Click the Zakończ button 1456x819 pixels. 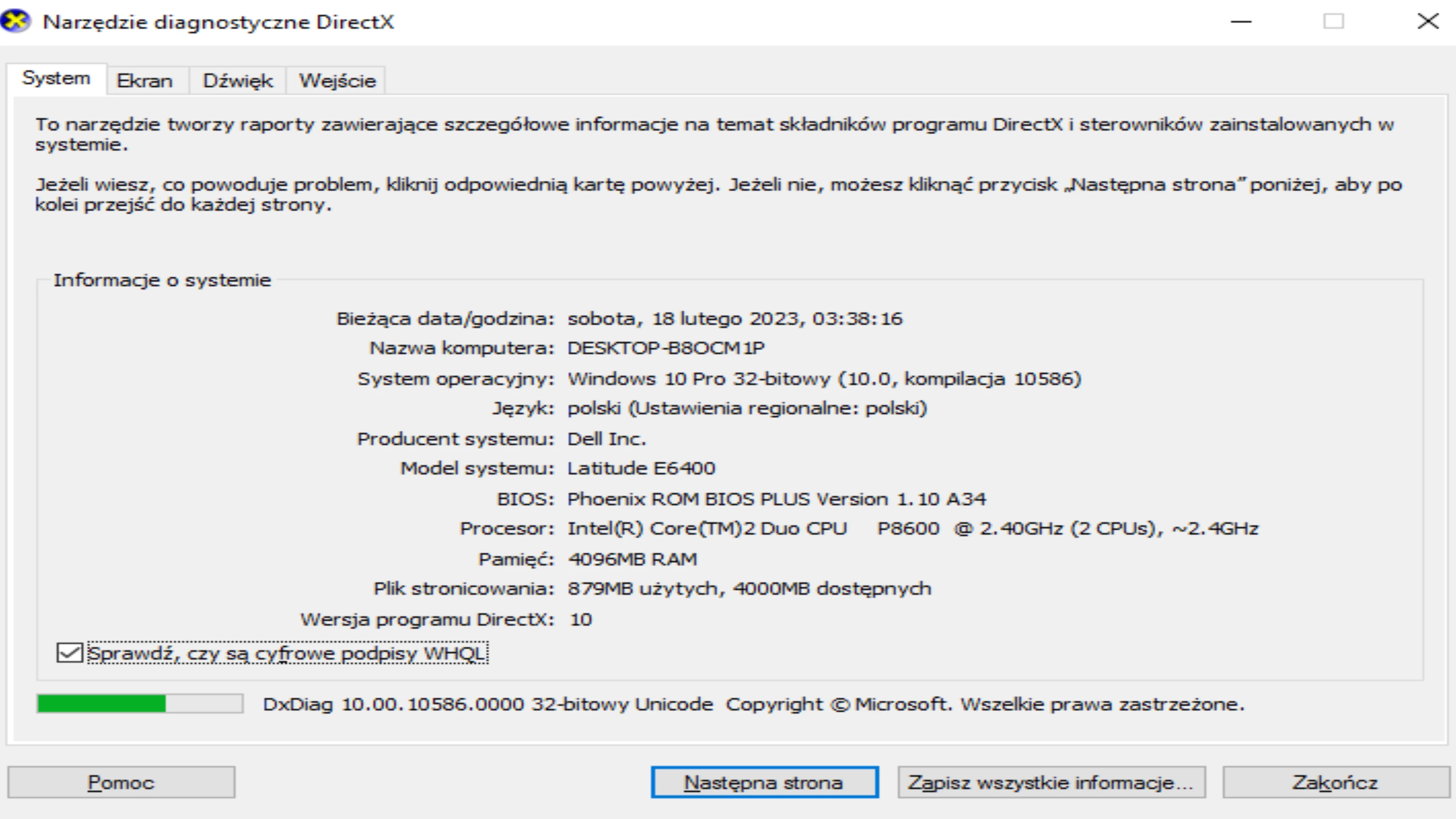click(x=1336, y=782)
